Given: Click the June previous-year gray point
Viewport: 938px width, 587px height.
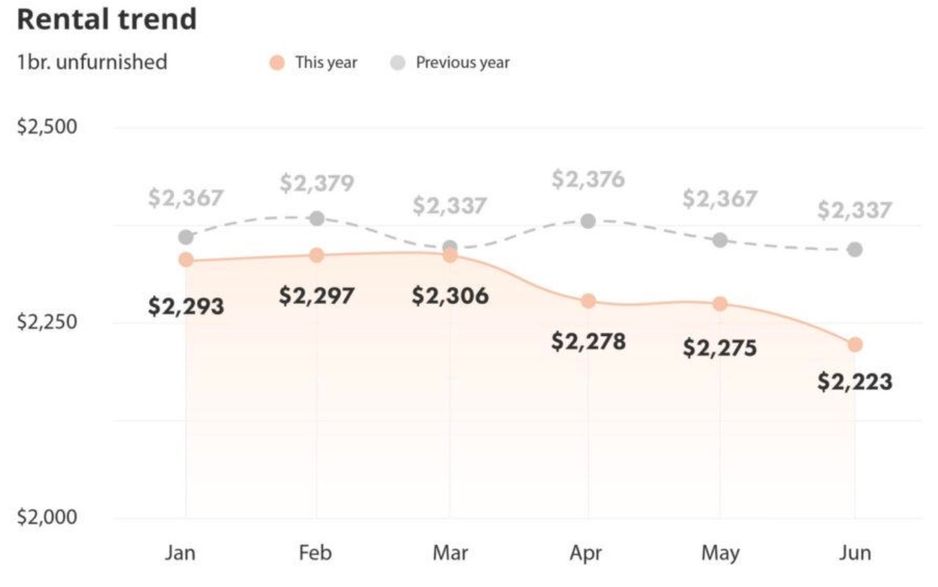Looking at the screenshot, I should coord(855,249).
